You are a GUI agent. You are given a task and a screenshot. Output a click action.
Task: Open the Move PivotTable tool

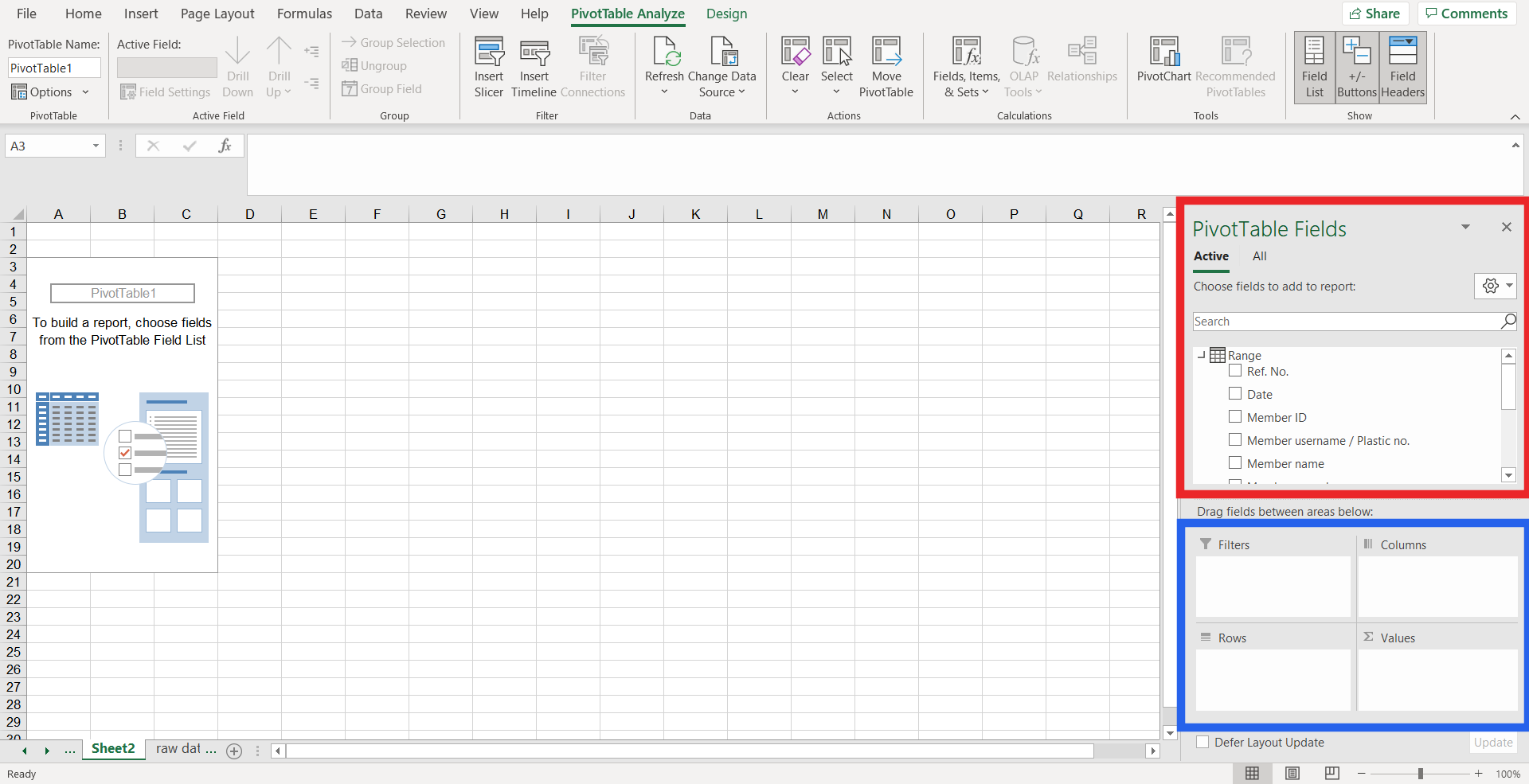pos(886,53)
